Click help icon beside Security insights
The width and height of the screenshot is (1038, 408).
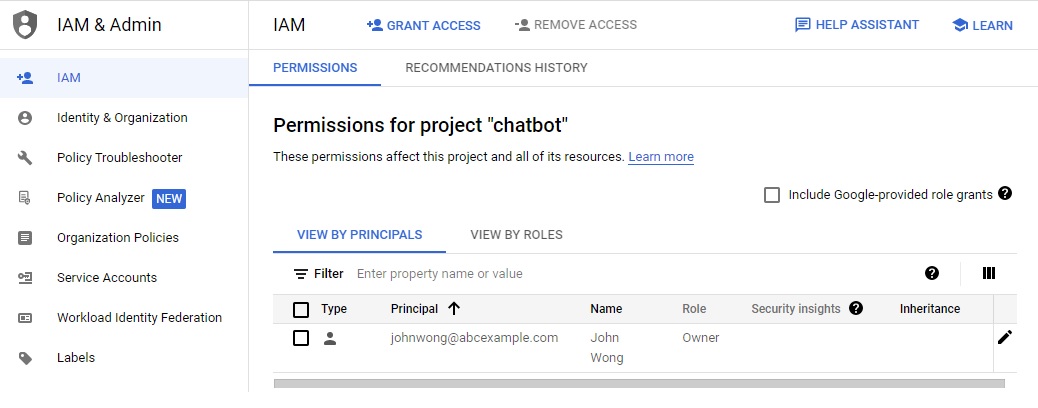coord(856,309)
